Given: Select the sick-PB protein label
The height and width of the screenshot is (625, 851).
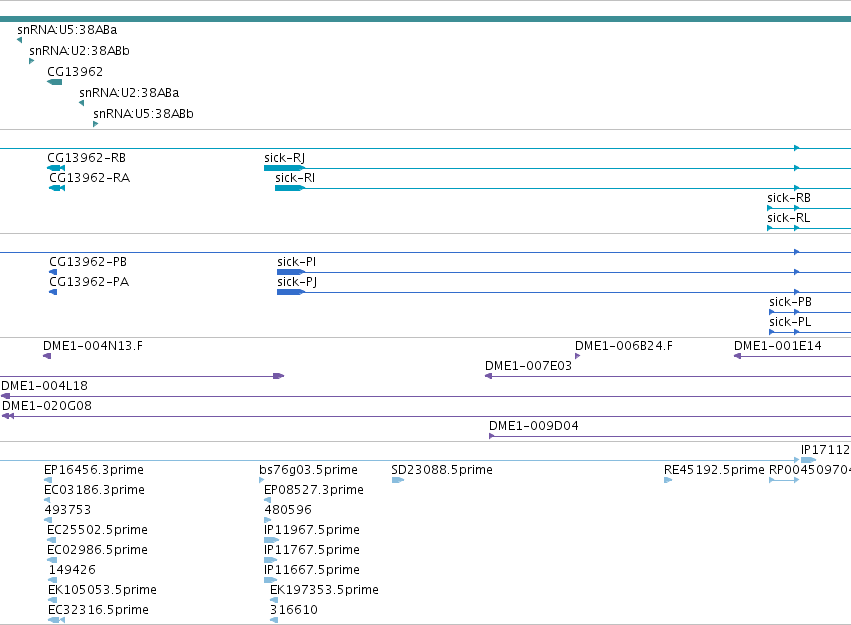Looking at the screenshot, I should pyautogui.click(x=790, y=302).
